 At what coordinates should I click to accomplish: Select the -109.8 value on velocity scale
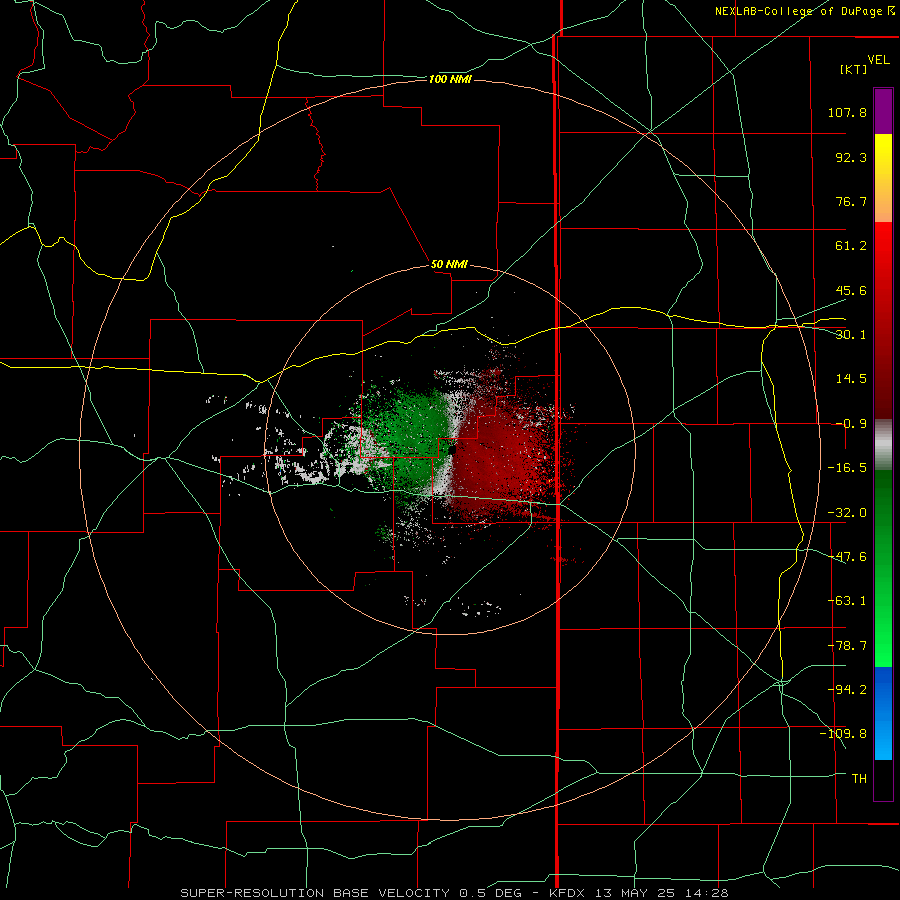(843, 734)
